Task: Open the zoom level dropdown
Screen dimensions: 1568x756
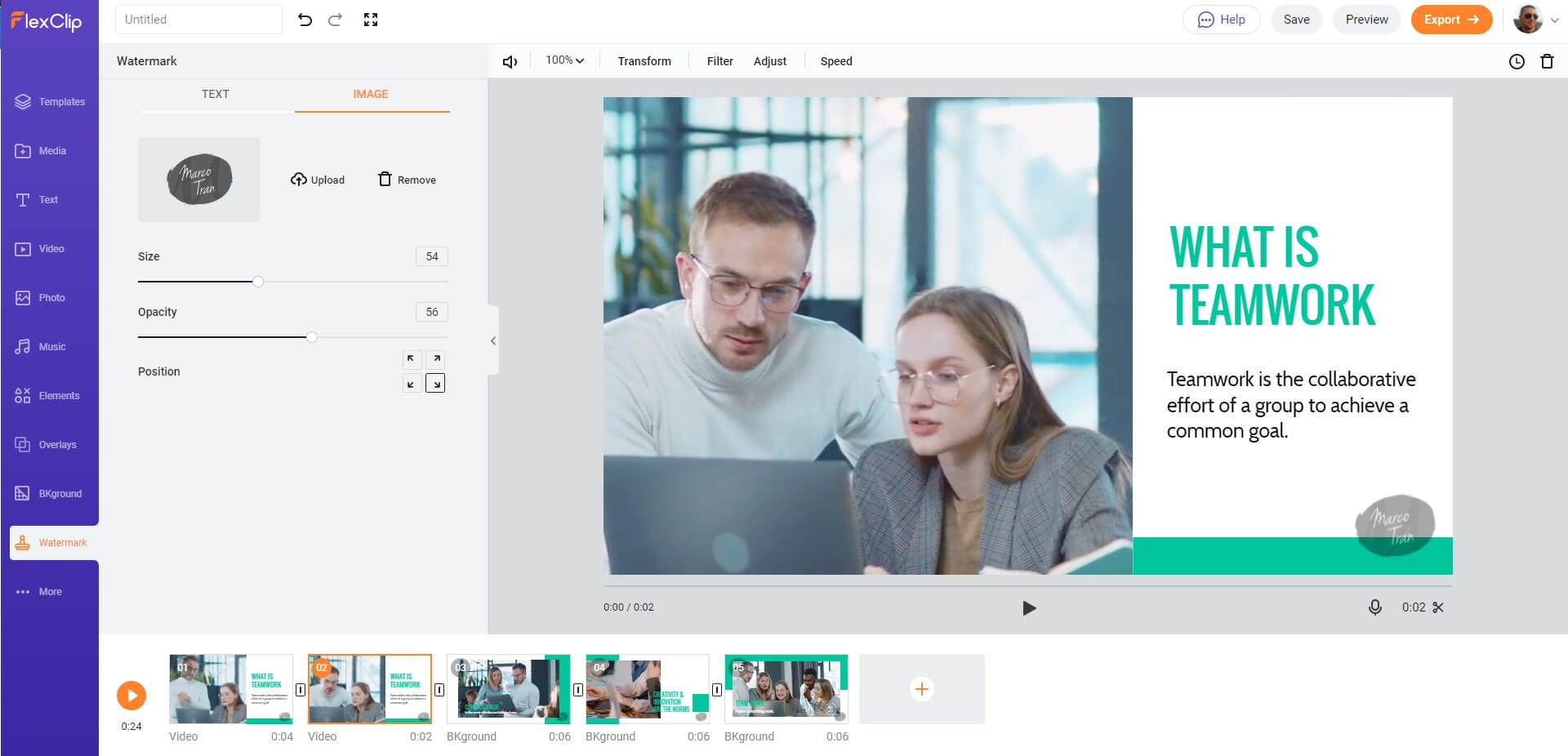Action: coord(563,60)
